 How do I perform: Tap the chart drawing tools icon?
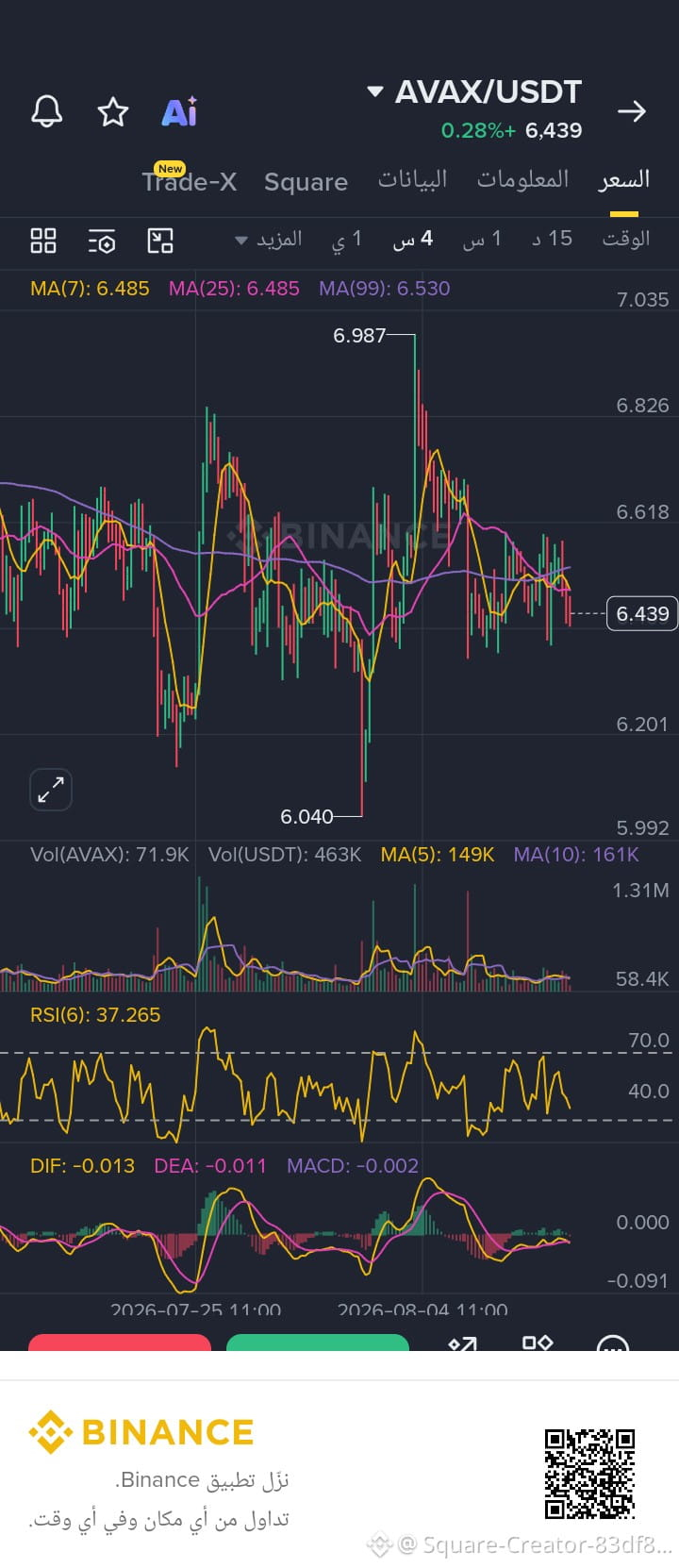(160, 241)
